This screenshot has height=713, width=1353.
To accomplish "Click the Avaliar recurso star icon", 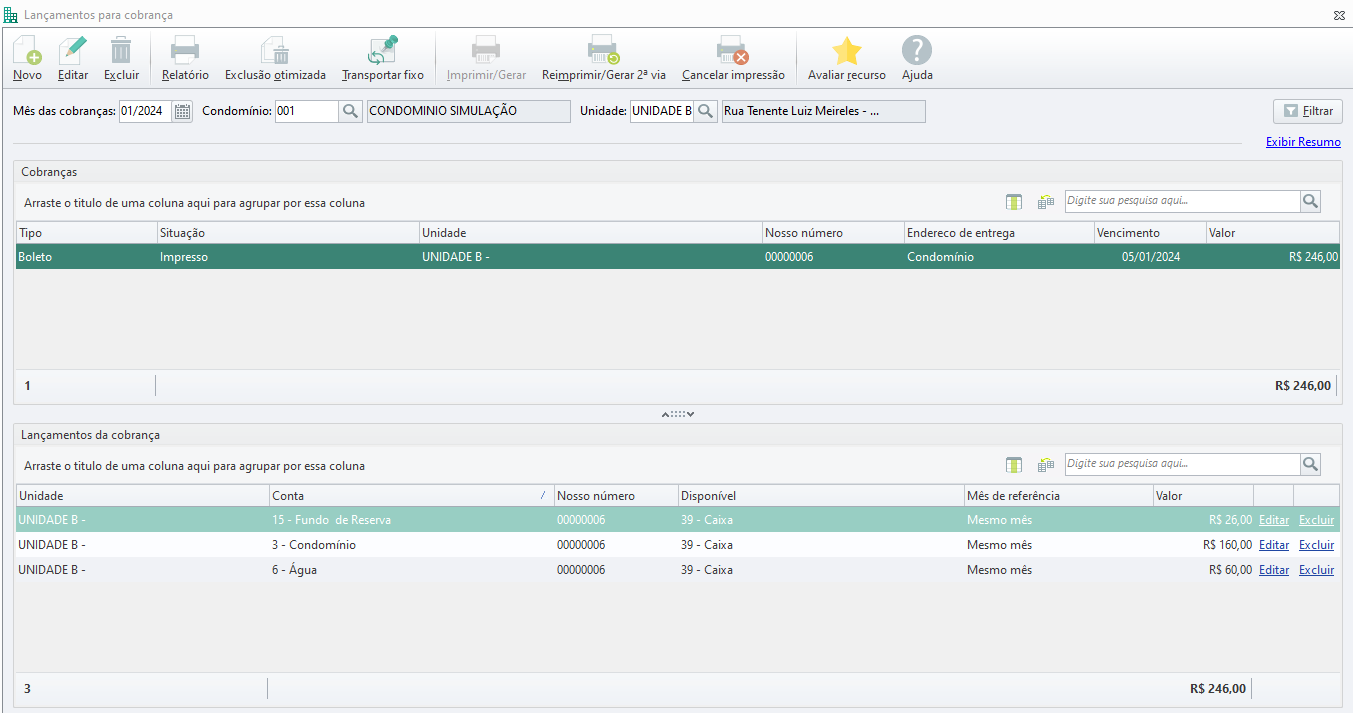I will pyautogui.click(x=847, y=50).
